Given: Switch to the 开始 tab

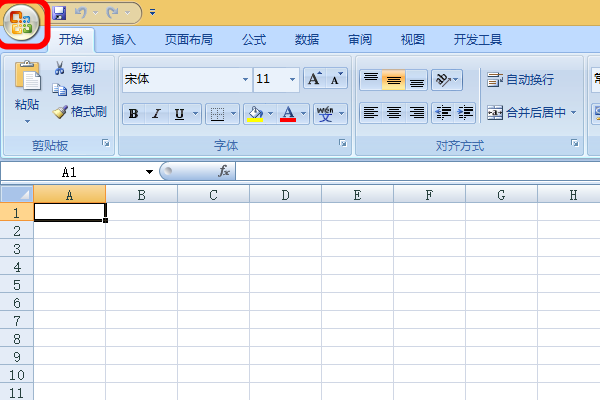Looking at the screenshot, I should click(71, 39).
